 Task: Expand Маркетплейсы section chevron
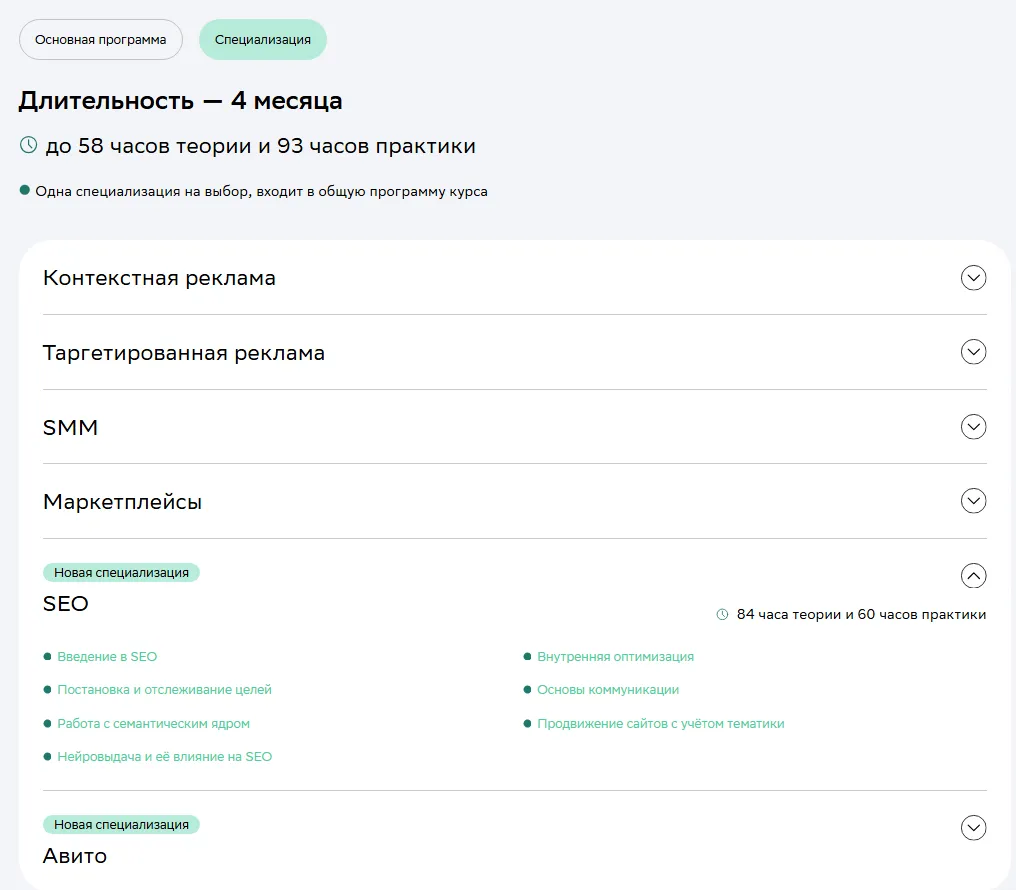[973, 501]
